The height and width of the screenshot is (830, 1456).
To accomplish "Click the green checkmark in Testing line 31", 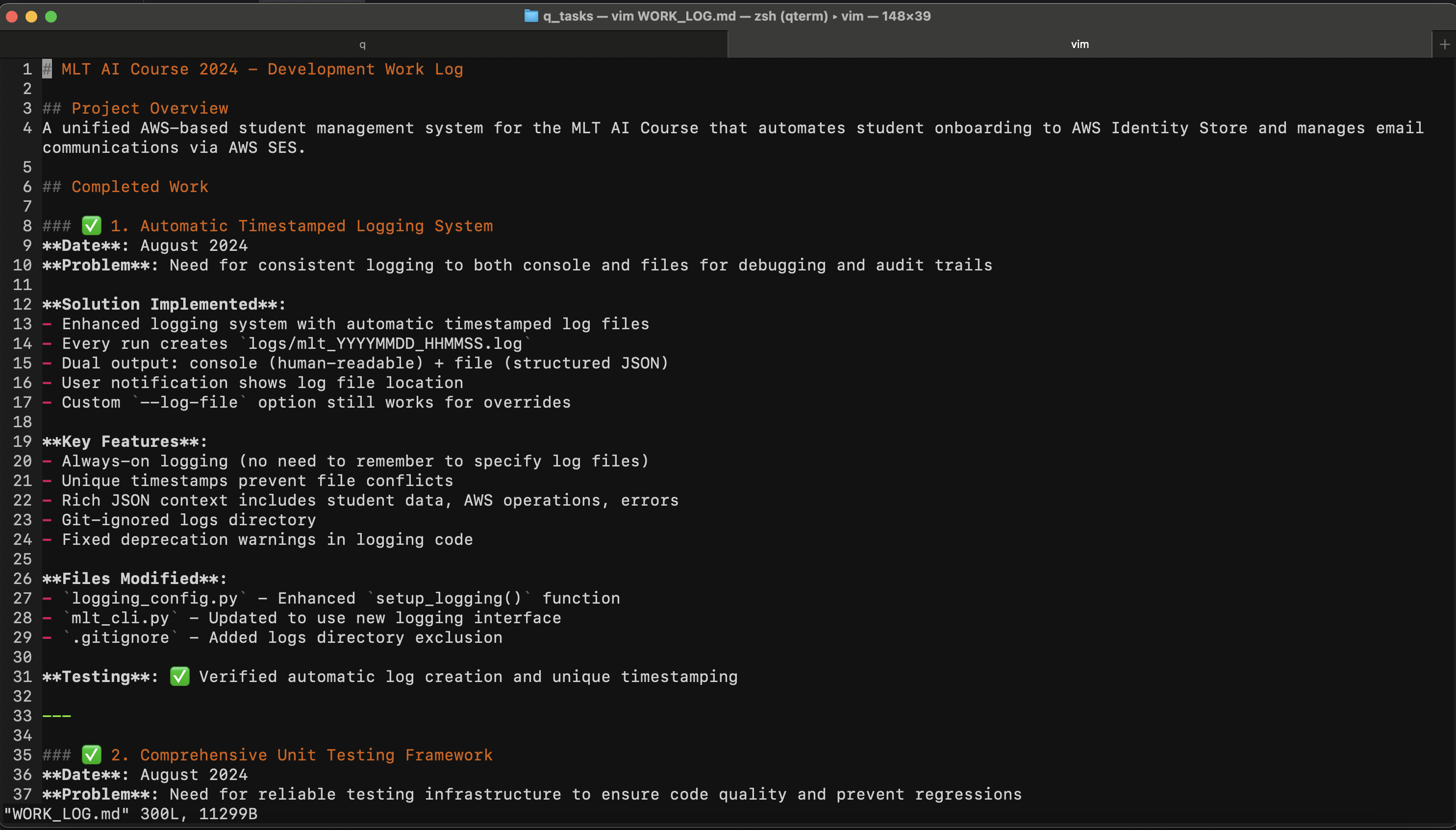I will coord(179,677).
